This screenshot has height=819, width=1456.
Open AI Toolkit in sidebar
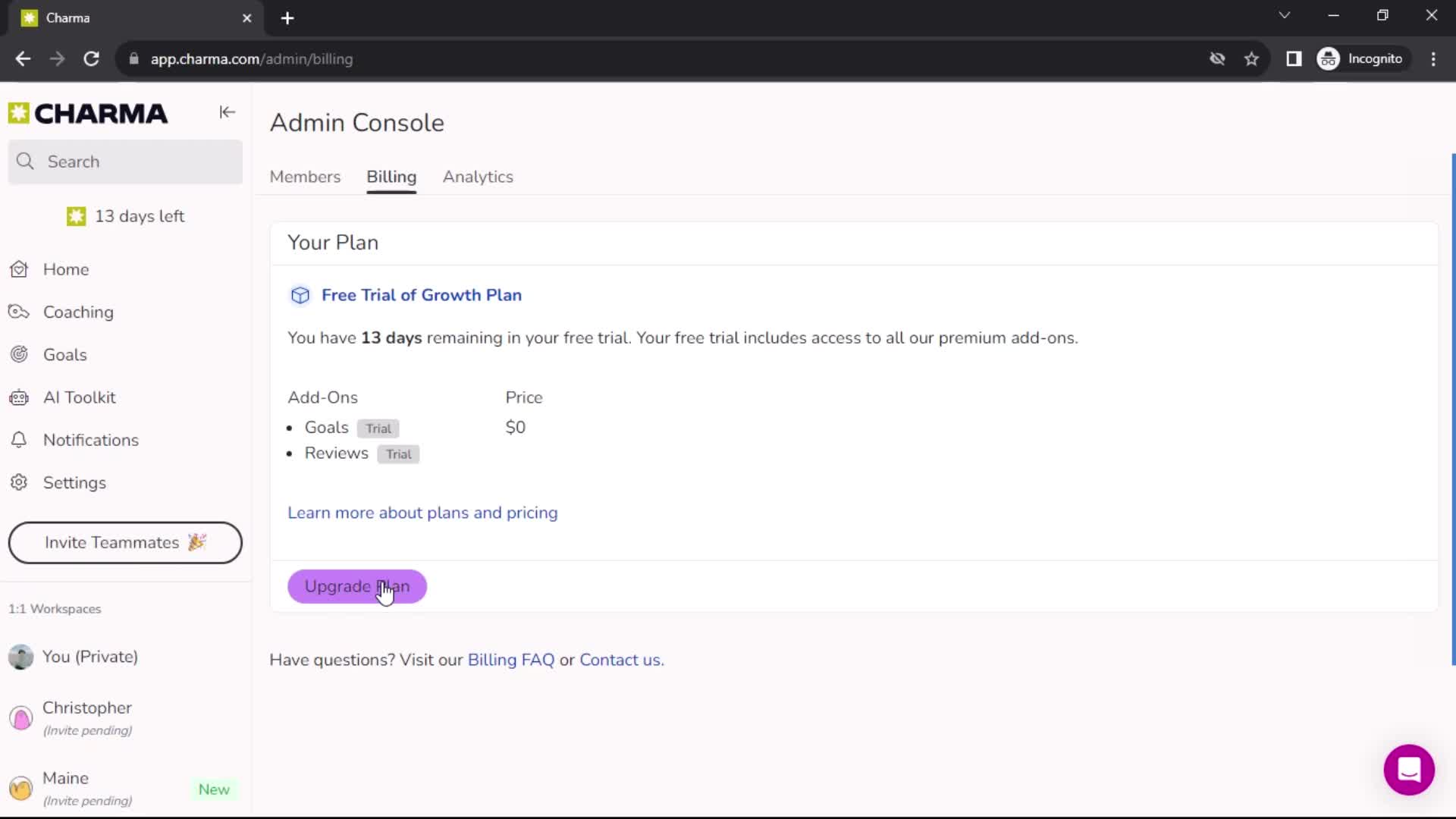[79, 397]
